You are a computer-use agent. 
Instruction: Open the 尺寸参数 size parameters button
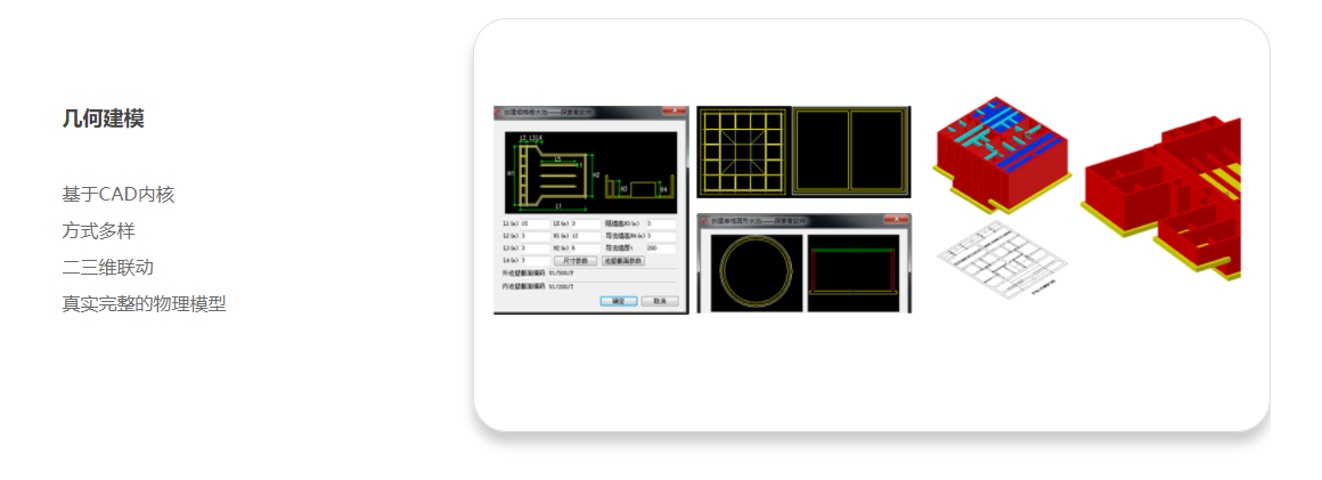(576, 261)
